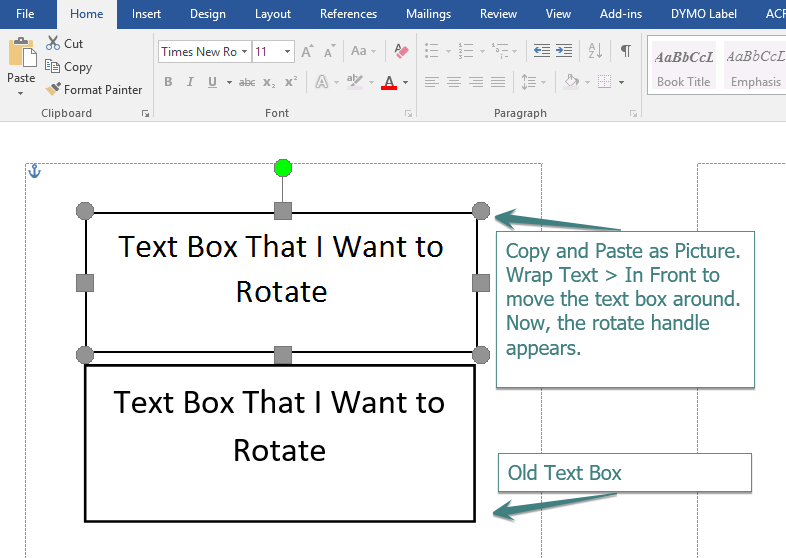The height and width of the screenshot is (558, 786).
Task: Open the Add-ins tab
Action: (x=621, y=14)
